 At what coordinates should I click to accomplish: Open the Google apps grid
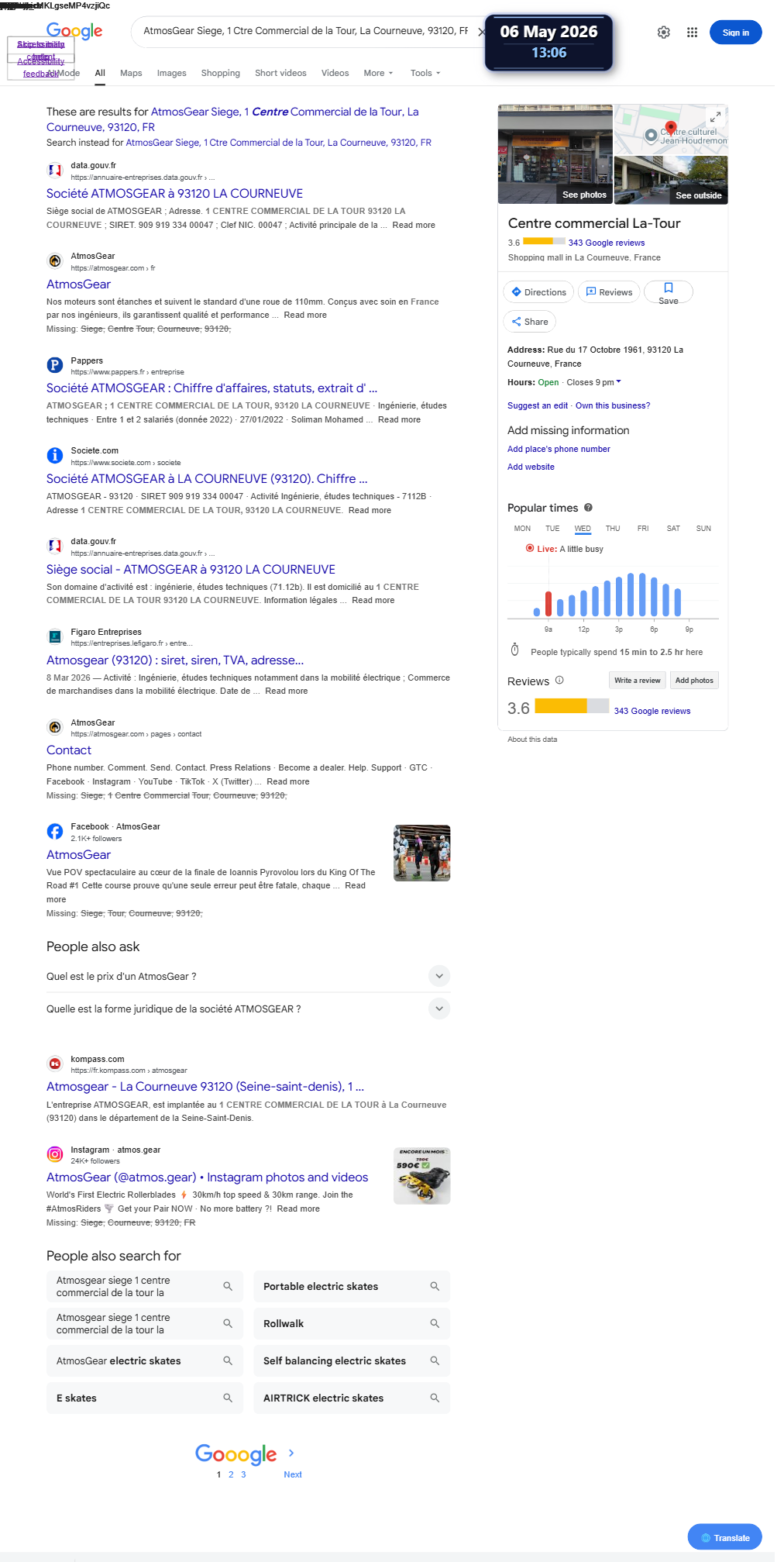pos(693,33)
